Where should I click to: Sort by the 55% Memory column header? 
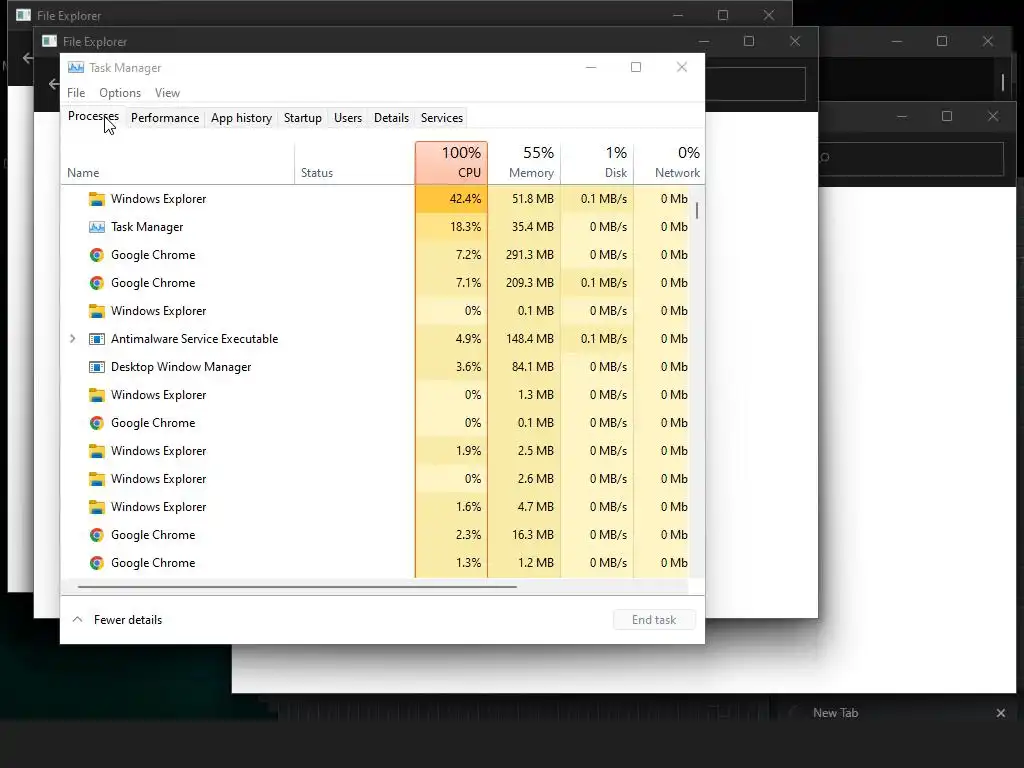click(524, 163)
